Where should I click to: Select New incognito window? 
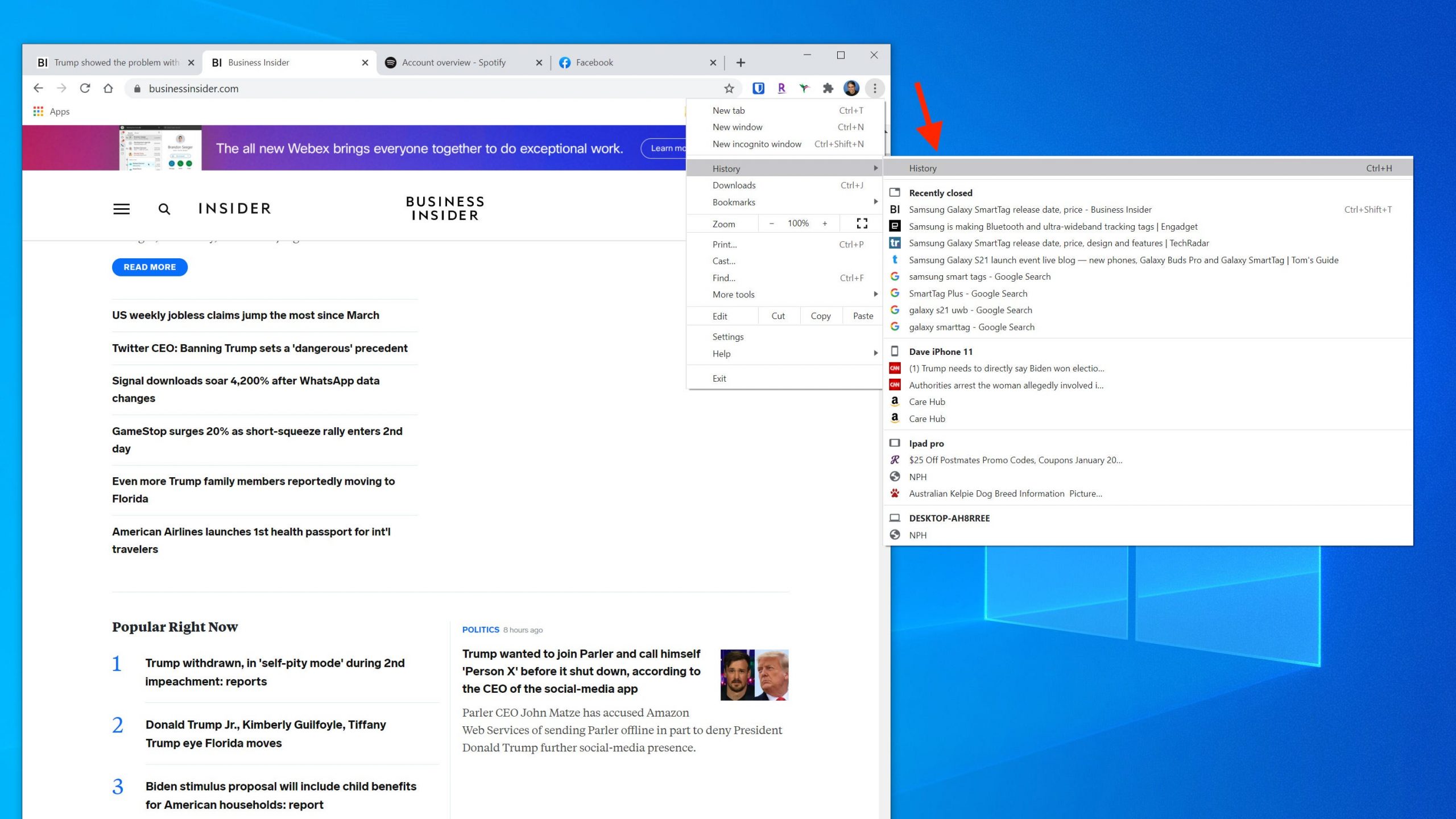coord(784,144)
